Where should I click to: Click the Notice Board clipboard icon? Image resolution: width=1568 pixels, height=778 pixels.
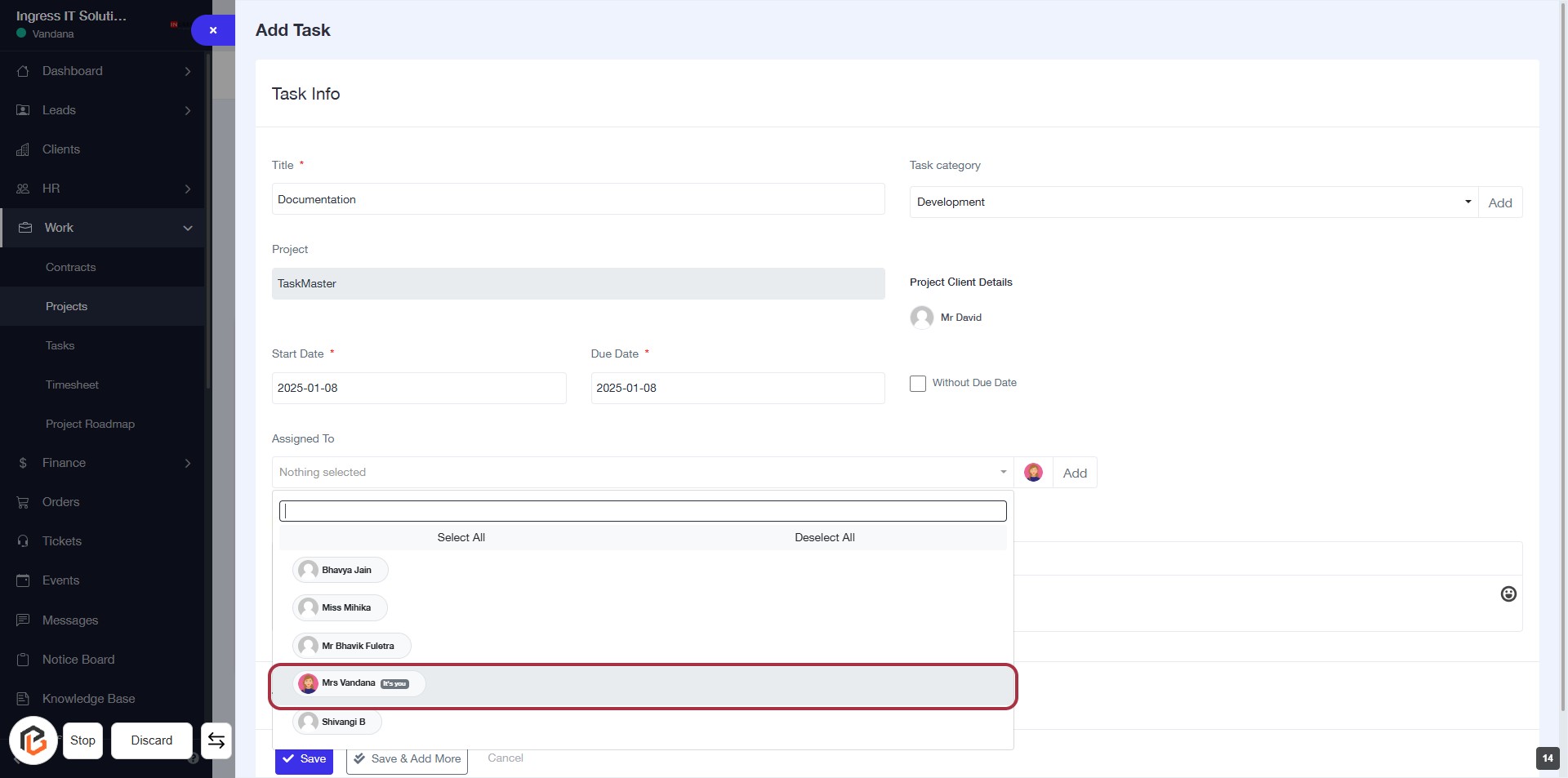pos(23,660)
